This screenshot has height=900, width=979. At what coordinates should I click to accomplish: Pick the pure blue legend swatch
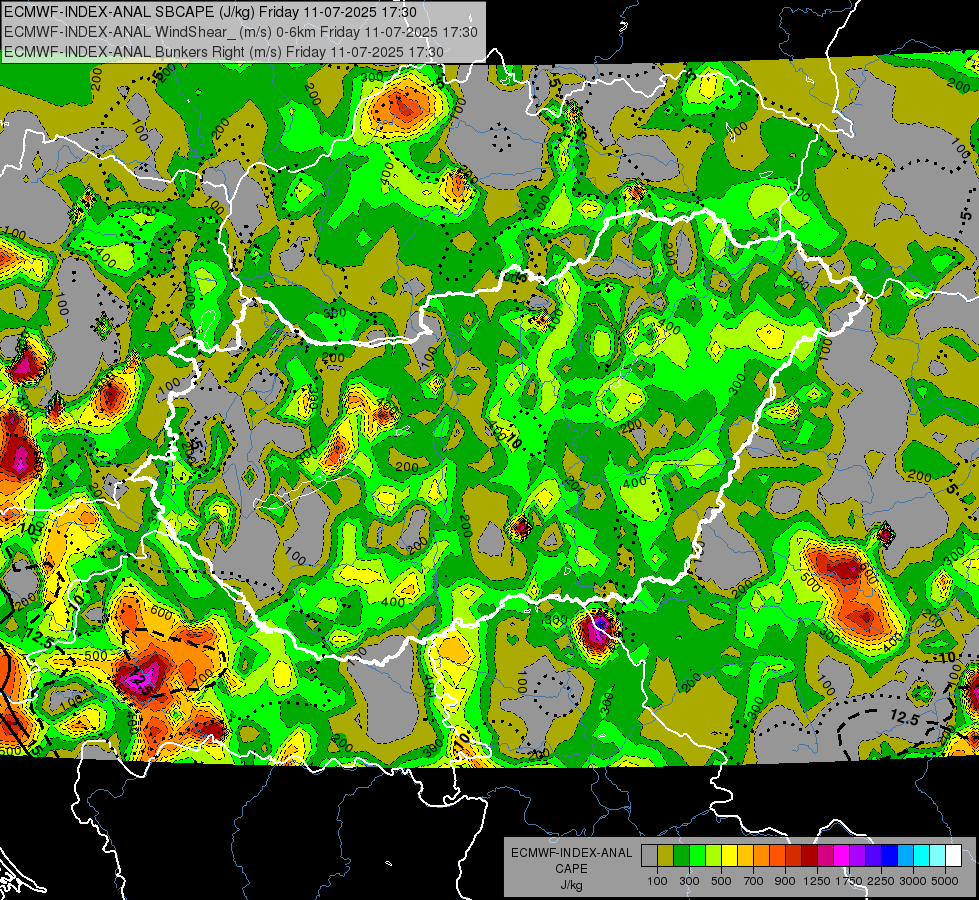click(889, 856)
